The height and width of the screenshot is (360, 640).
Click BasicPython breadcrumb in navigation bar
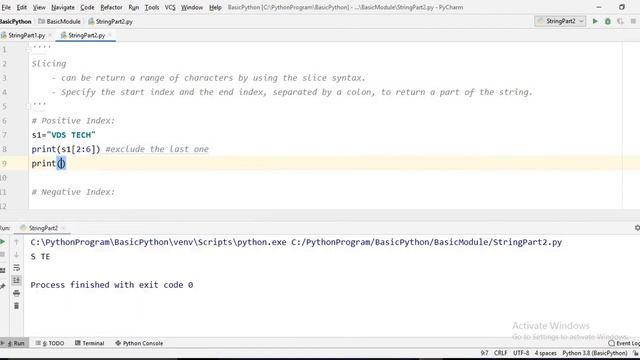pyautogui.click(x=16, y=22)
